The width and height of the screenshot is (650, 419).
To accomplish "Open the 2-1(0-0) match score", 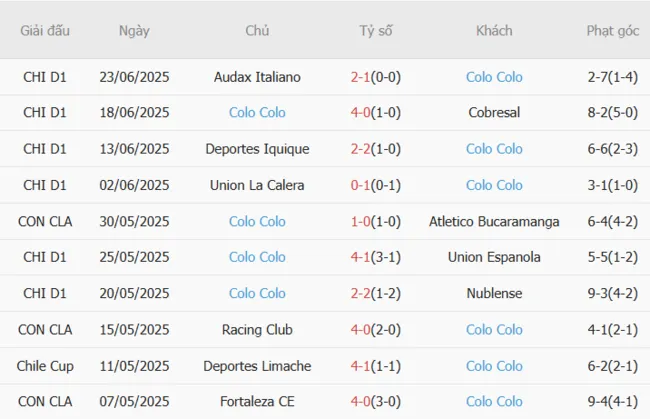I will (x=376, y=77).
